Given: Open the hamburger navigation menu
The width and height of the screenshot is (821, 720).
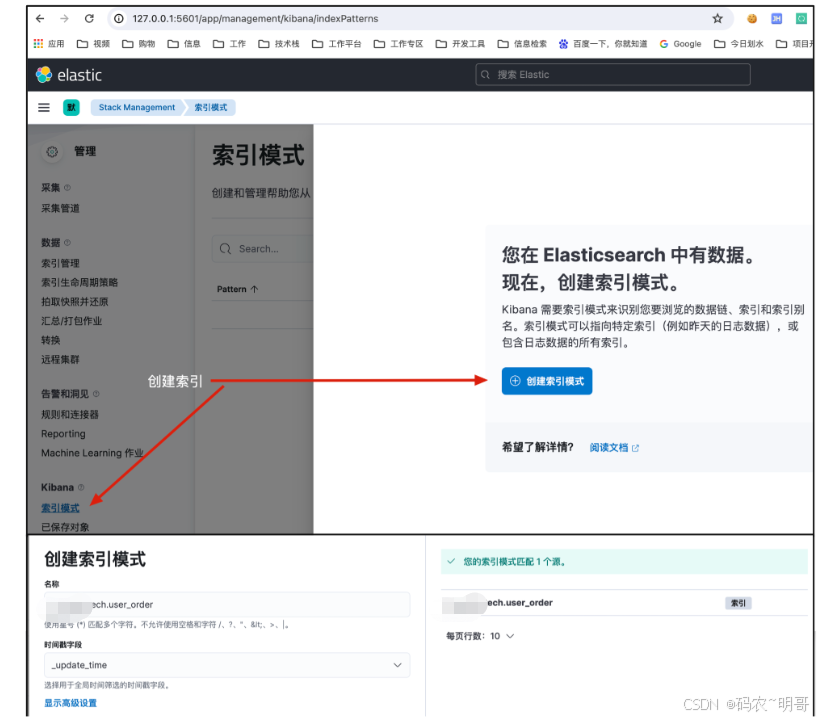Looking at the screenshot, I should coord(44,107).
